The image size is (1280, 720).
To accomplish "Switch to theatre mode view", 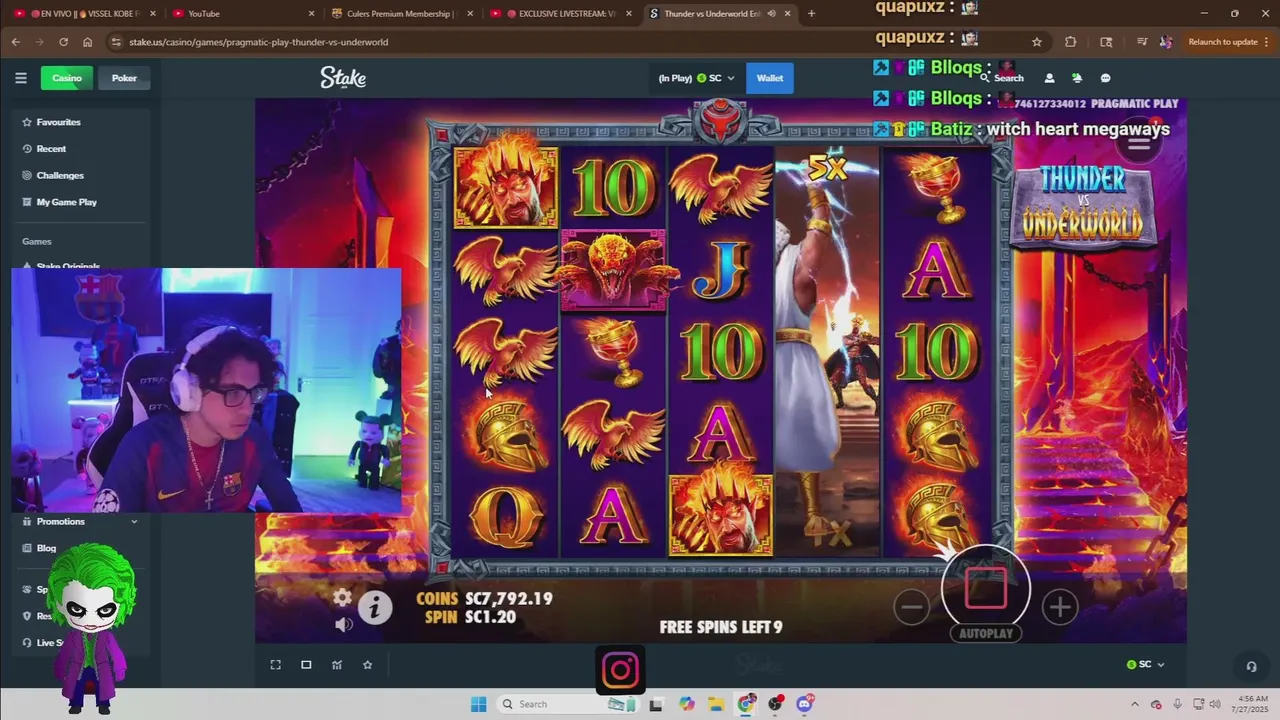I will [306, 664].
